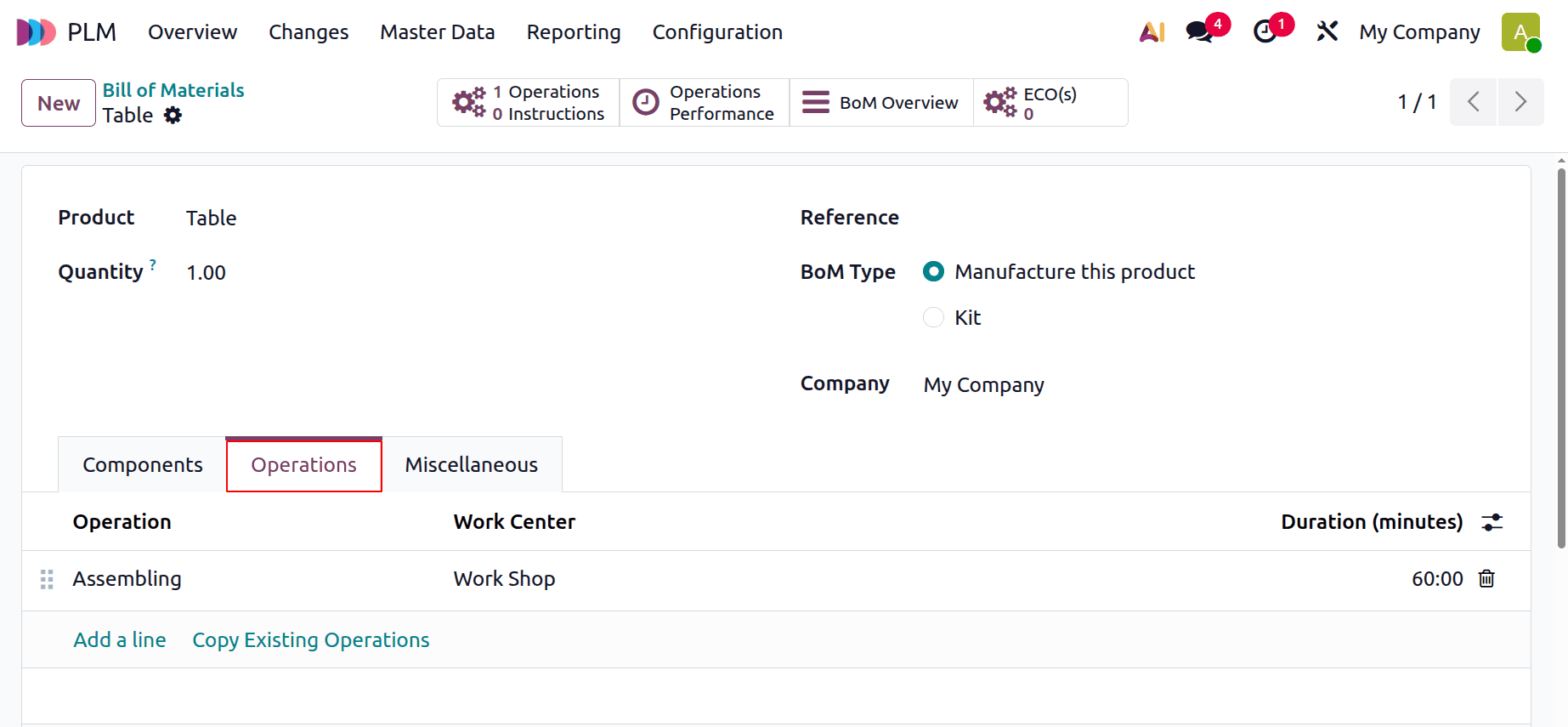Open the activities clock icon
The height and width of the screenshot is (727, 1568).
[1265, 32]
